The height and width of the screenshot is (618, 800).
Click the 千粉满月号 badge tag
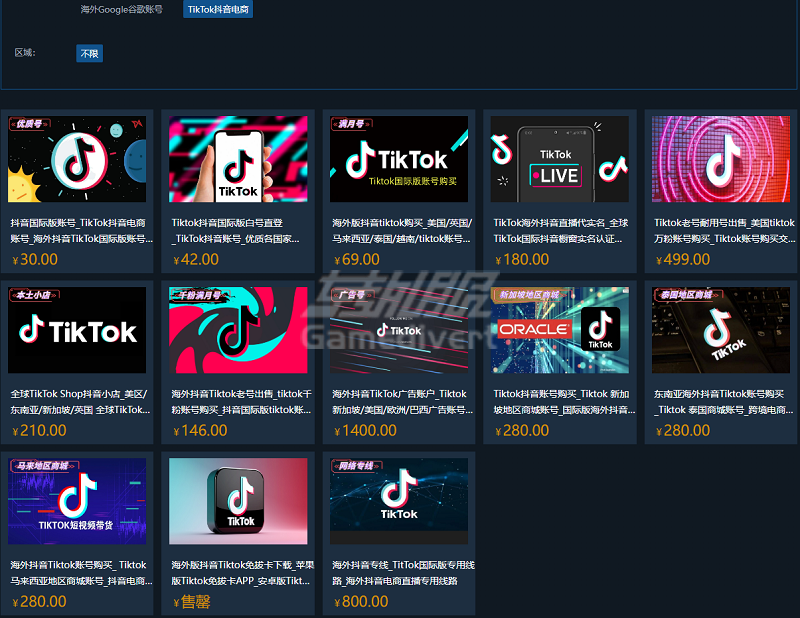(199, 294)
